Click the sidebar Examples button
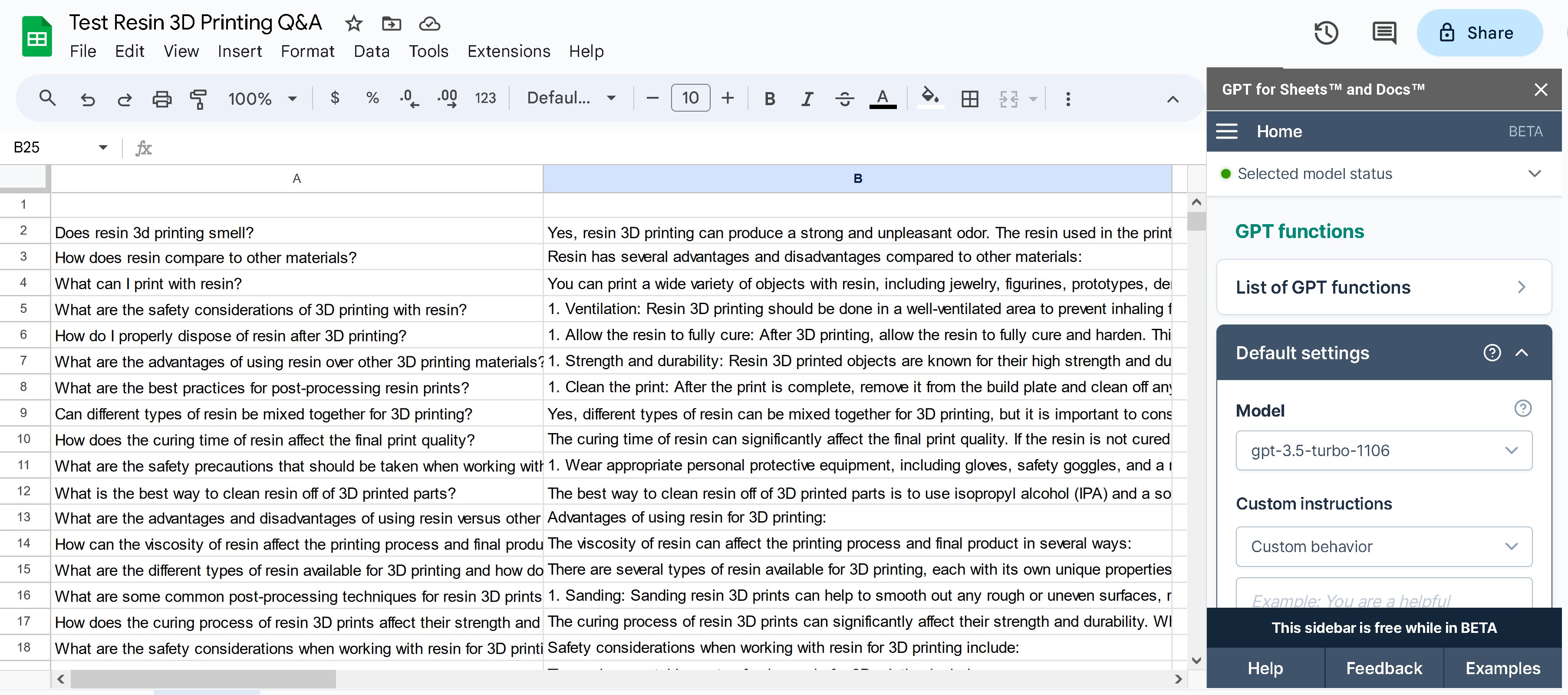 pyautogui.click(x=1502, y=668)
